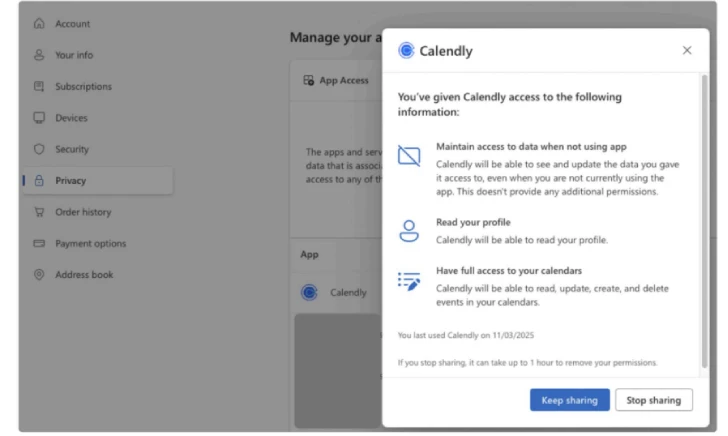Close the Calendly permissions dialog
728x436 pixels.
coord(687,50)
